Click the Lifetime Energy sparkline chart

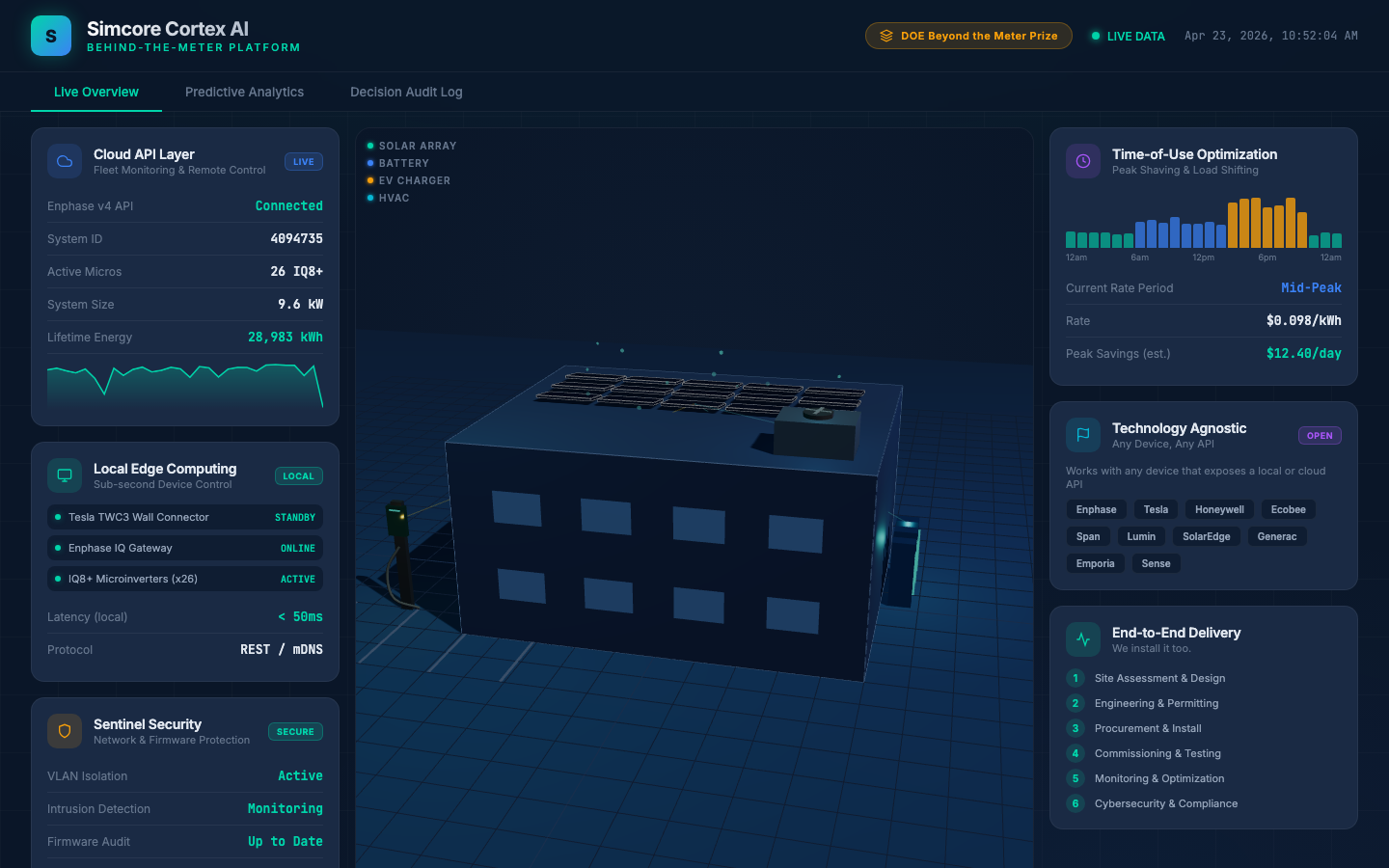(x=185, y=384)
